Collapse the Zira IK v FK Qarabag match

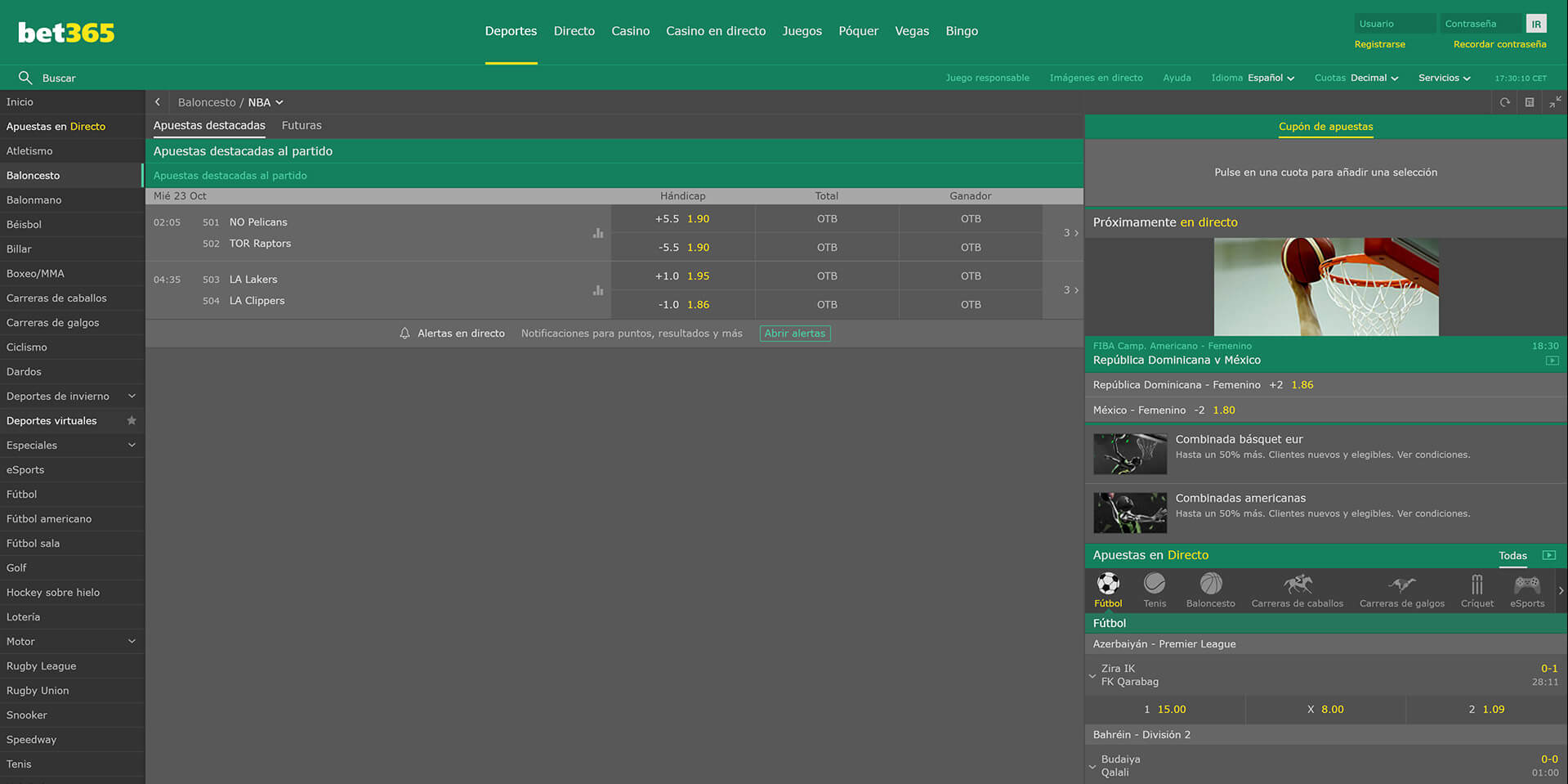click(x=1092, y=675)
